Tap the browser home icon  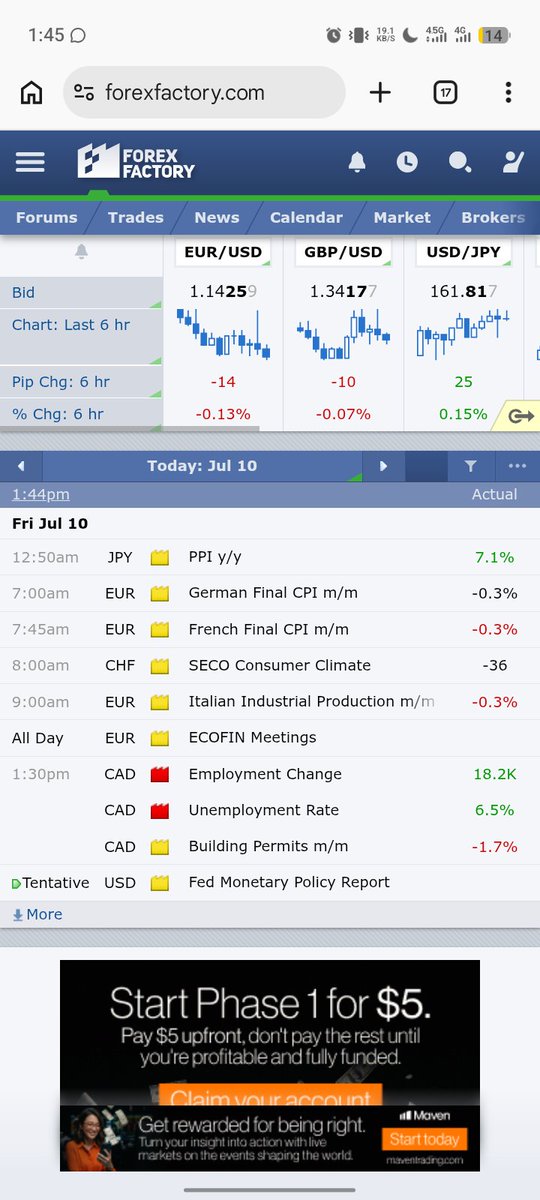32,93
